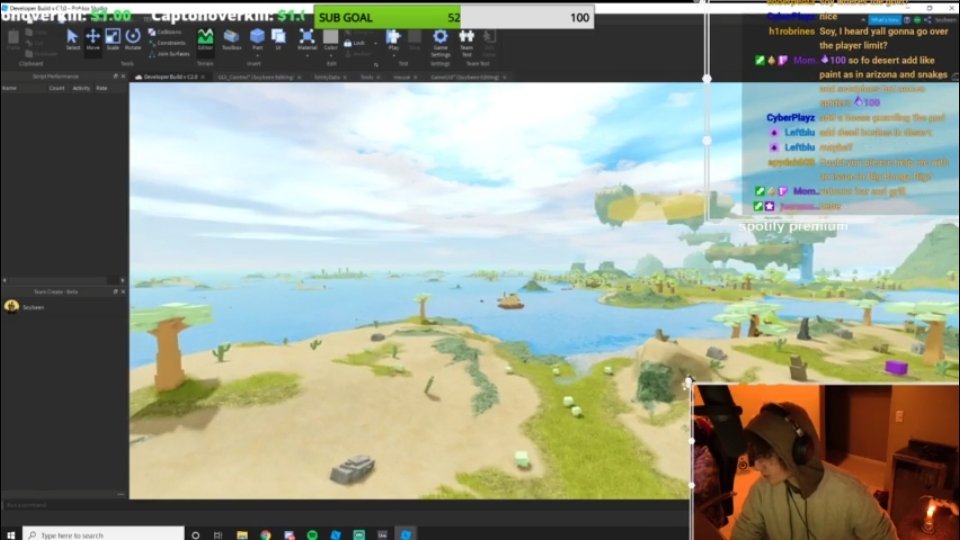Toggle Collisions option
This screenshot has width=960, height=540.
[x=165, y=32]
